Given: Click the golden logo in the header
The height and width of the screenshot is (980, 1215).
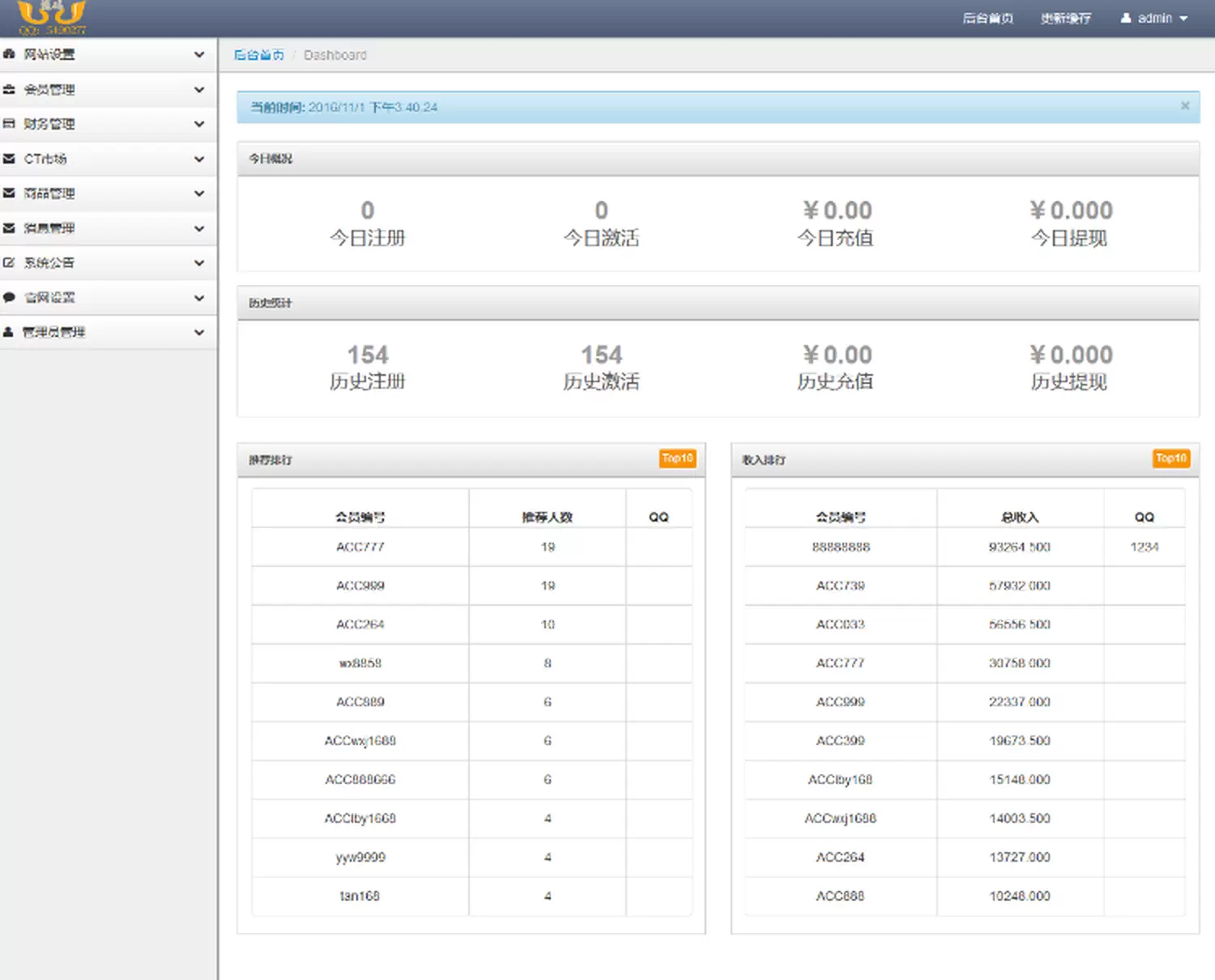Looking at the screenshot, I should tap(52, 18).
